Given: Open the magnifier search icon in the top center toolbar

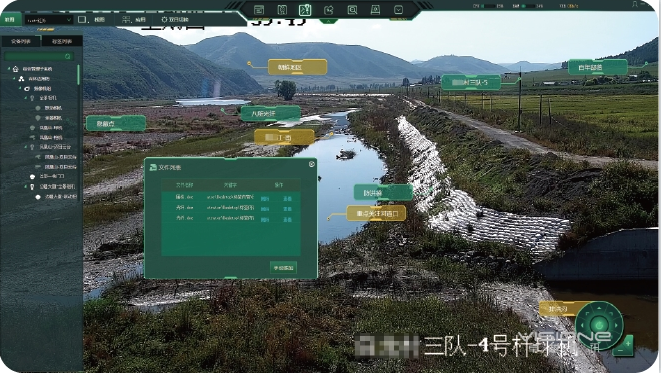Looking at the screenshot, I should pos(352,10).
